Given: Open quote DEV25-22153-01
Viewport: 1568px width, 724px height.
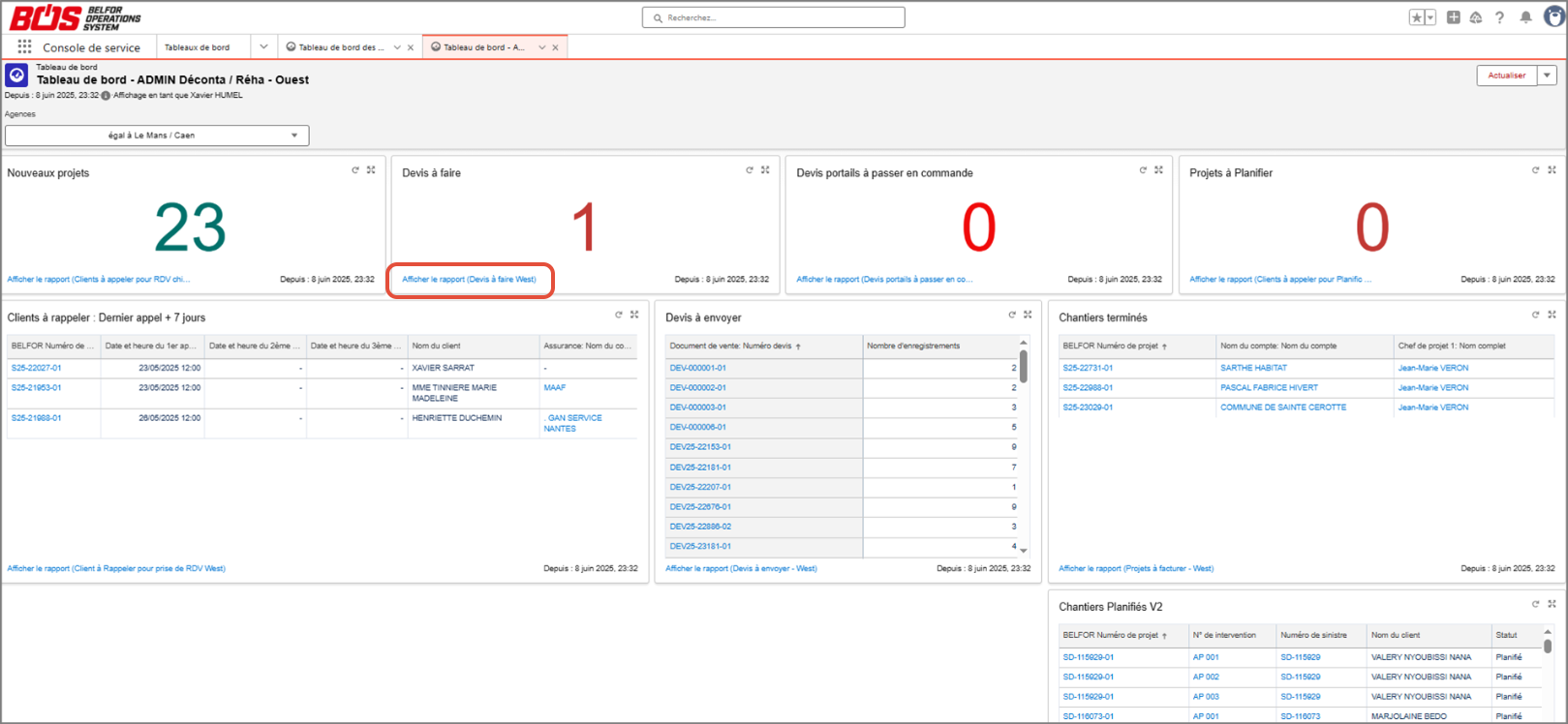Looking at the screenshot, I should click(700, 447).
